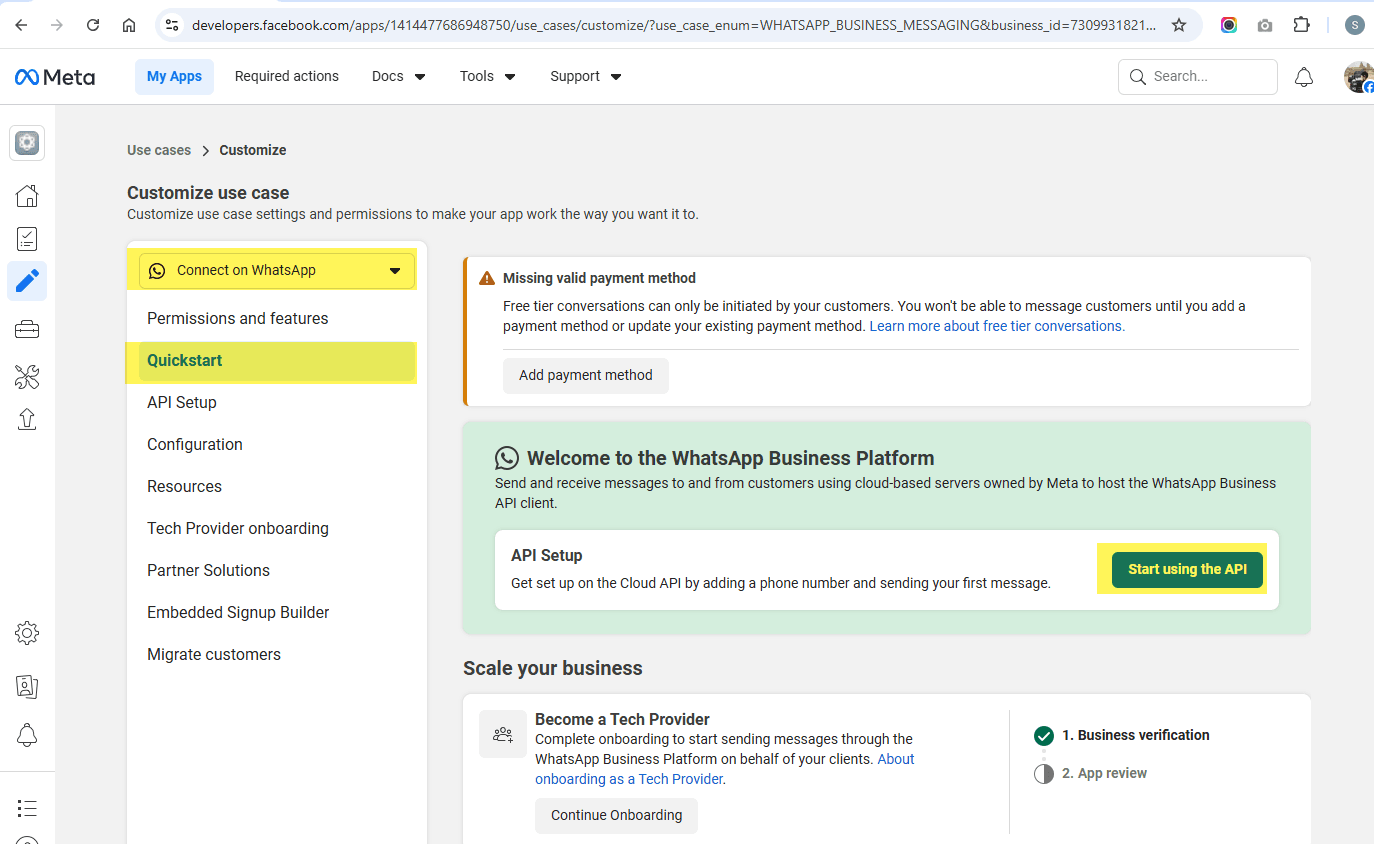Open the Docs dropdown menu
The width and height of the screenshot is (1374, 844).
pos(397,76)
